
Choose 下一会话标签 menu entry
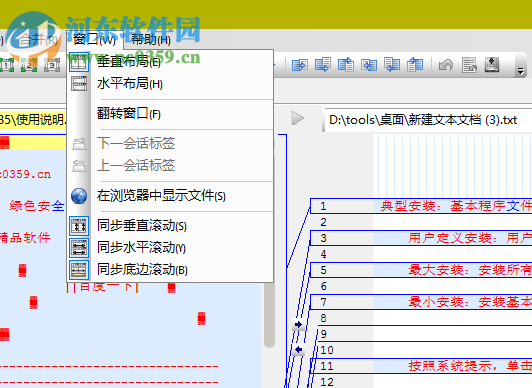170,143
